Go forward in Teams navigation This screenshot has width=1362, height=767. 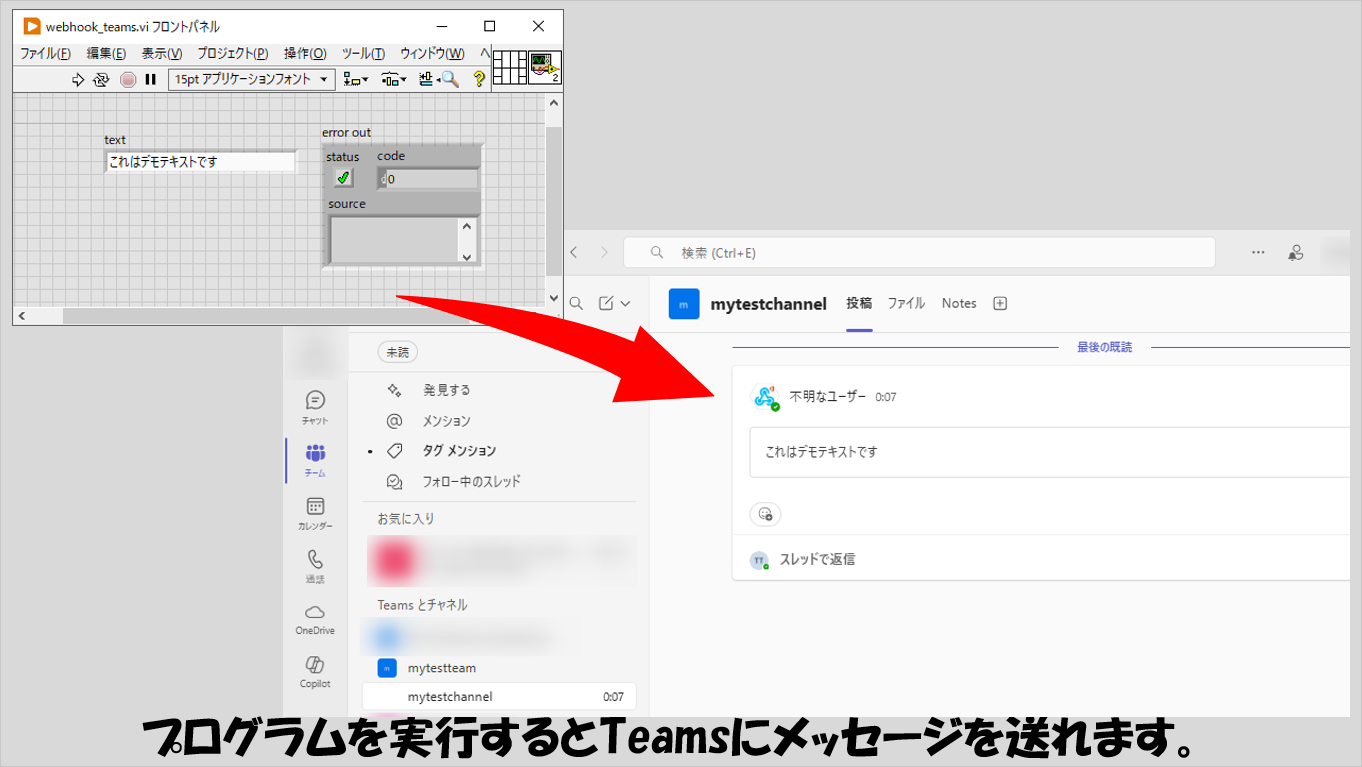tap(603, 253)
